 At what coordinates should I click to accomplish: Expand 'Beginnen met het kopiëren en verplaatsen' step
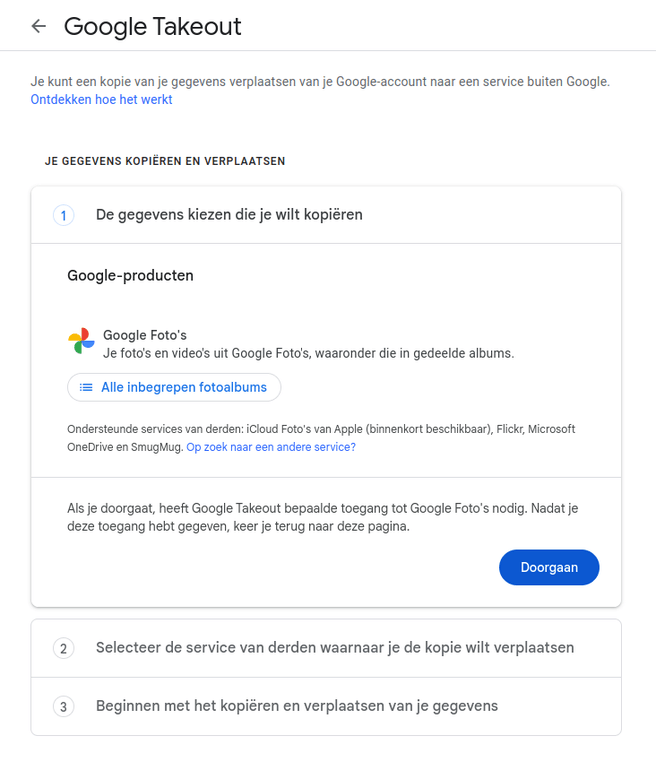[296, 707]
